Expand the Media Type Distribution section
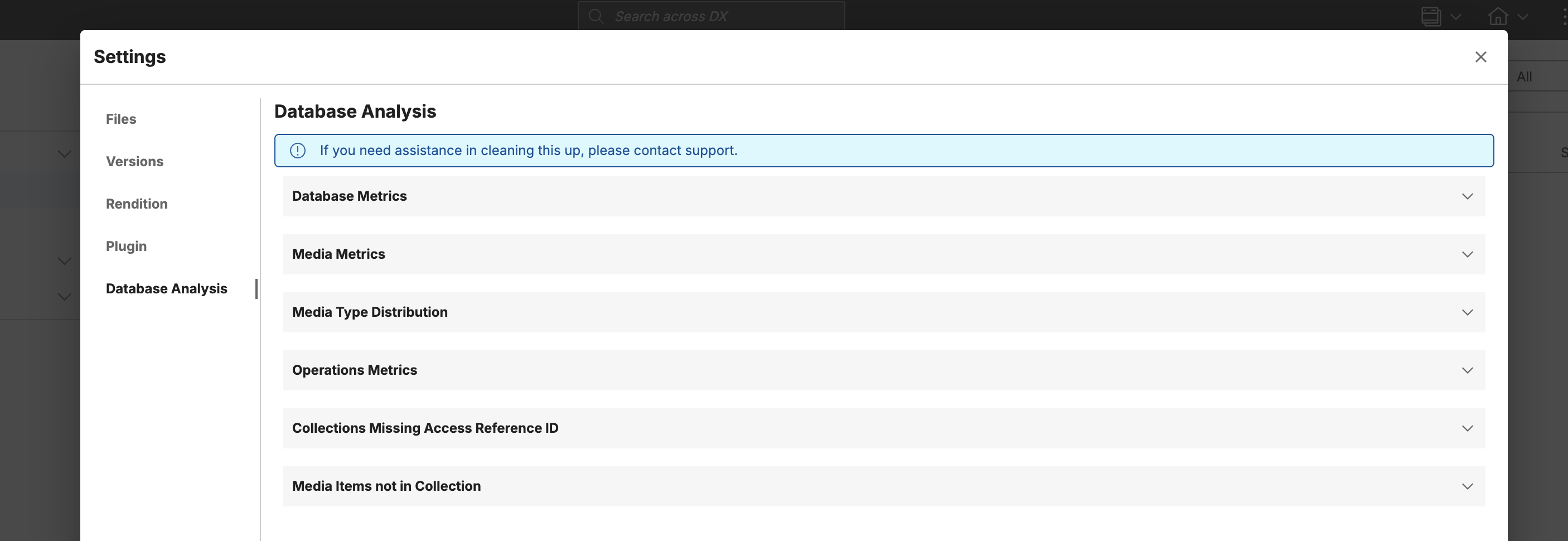 1468,312
